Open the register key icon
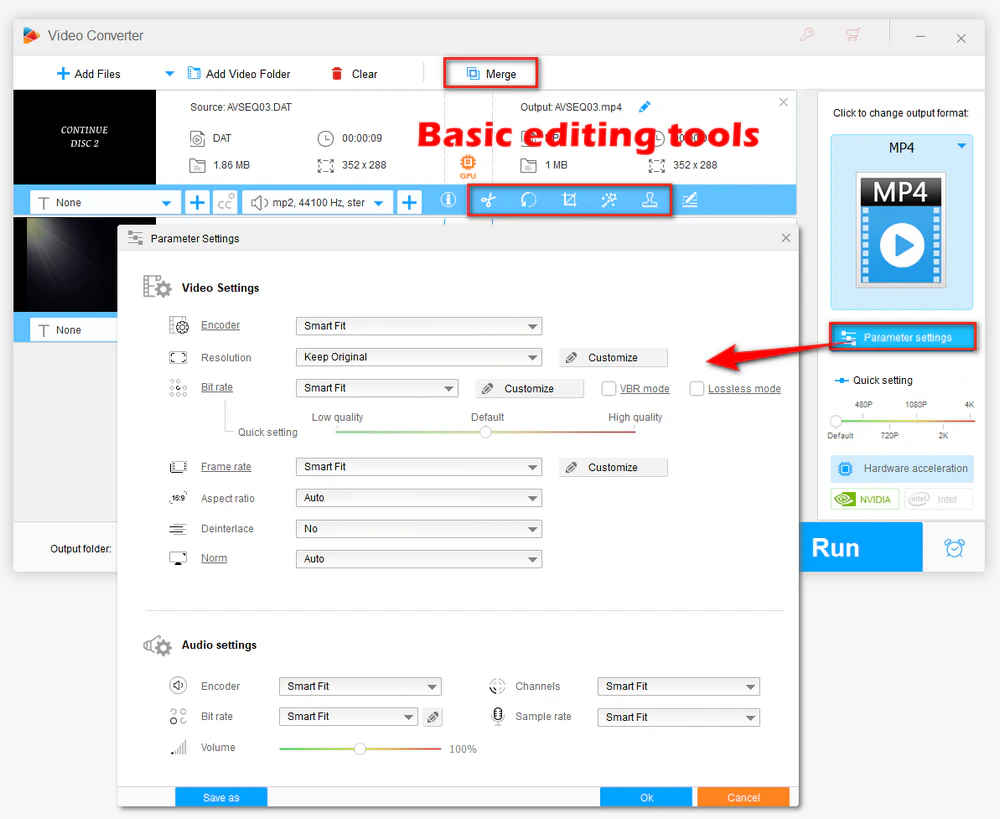 (x=807, y=34)
